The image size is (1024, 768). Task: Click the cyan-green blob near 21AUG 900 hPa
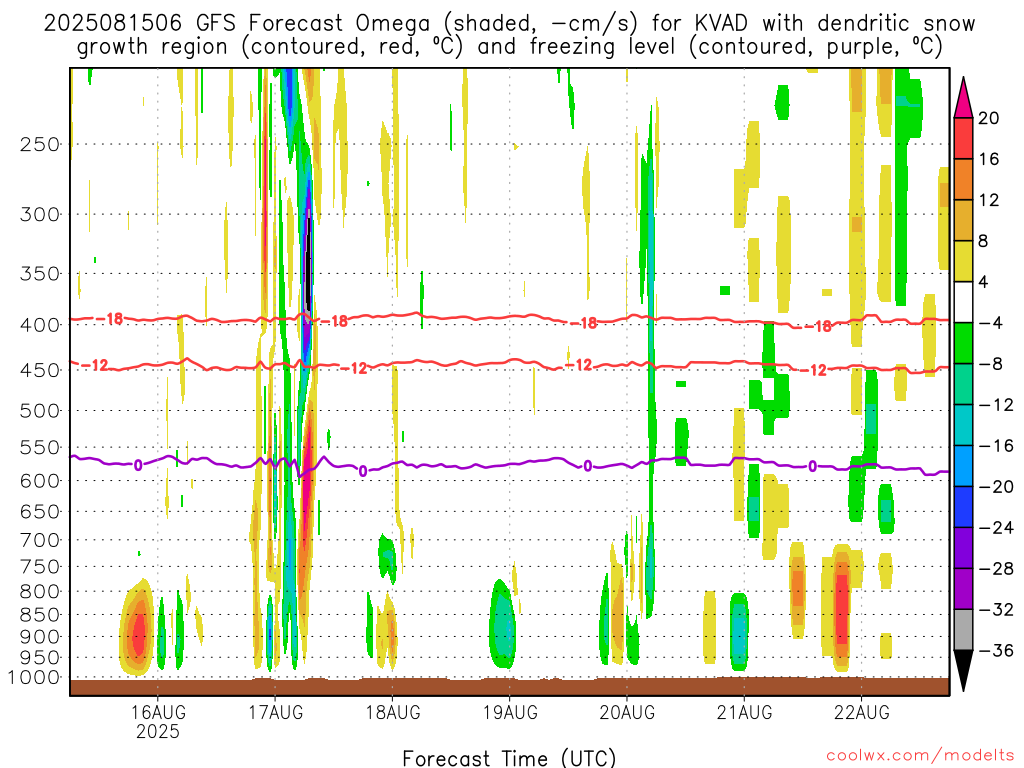(x=739, y=632)
